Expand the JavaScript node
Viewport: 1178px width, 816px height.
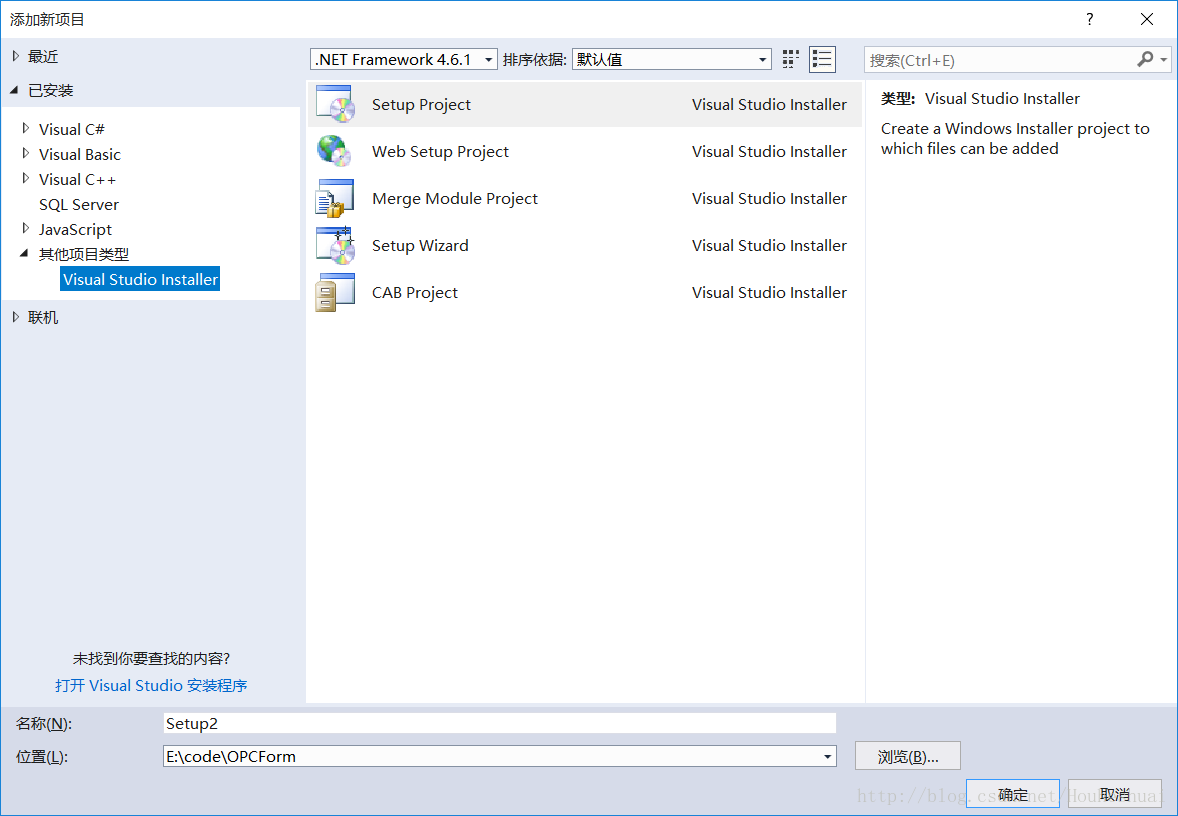coord(26,228)
